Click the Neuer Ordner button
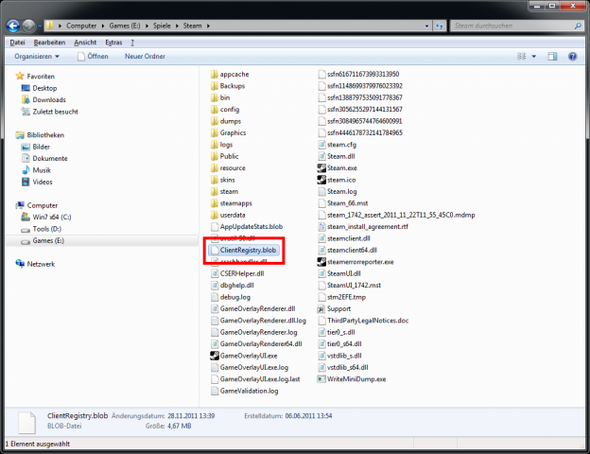The width and height of the screenshot is (590, 454). [145, 56]
